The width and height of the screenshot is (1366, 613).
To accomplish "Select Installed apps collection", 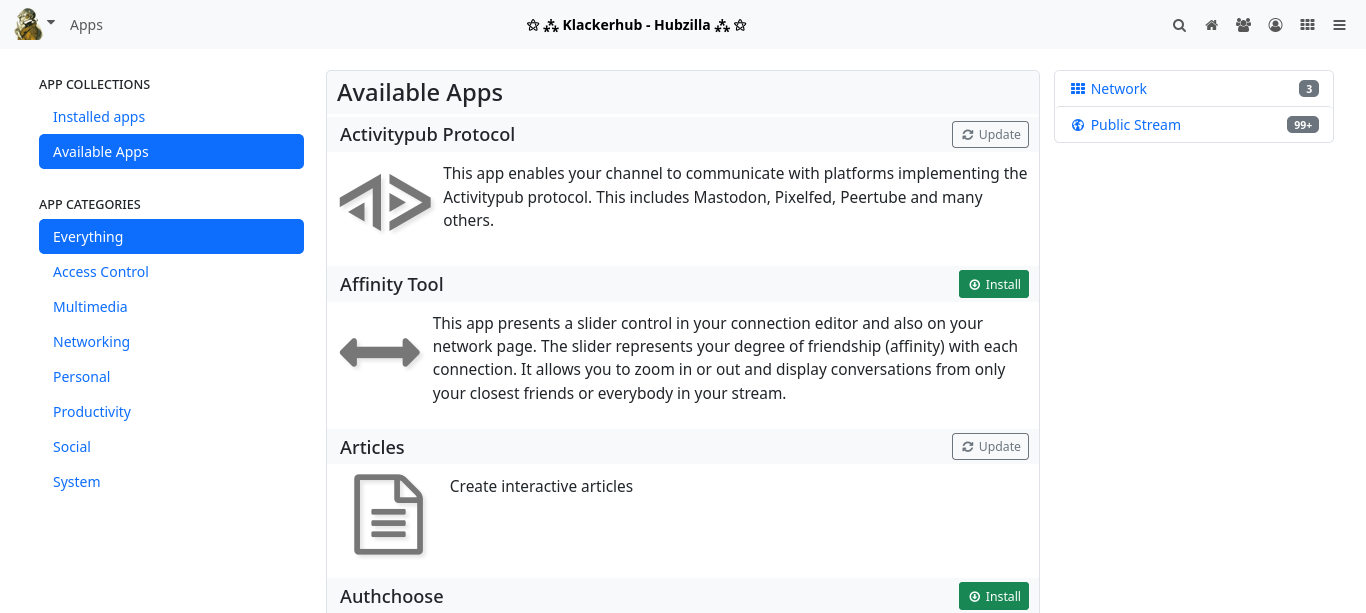I will (99, 117).
